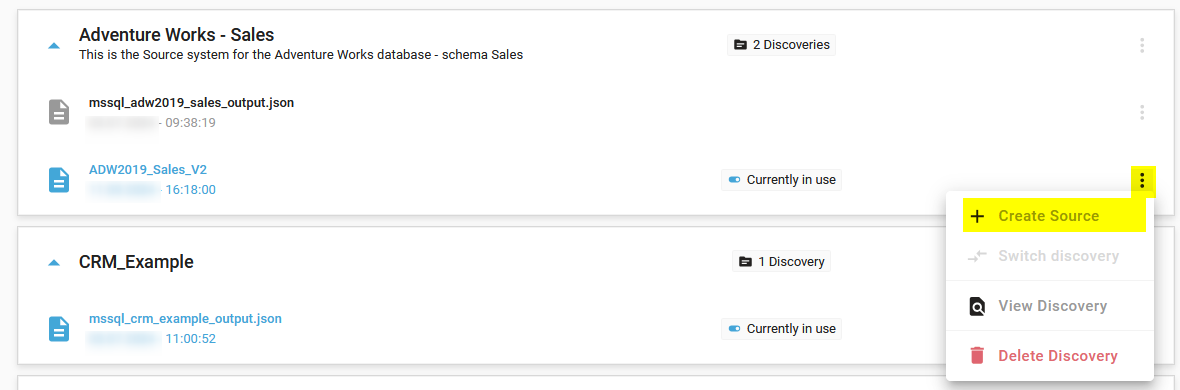Collapse the Adventure Works - Sales section
Image resolution: width=1180 pixels, height=390 pixels.
(53, 46)
